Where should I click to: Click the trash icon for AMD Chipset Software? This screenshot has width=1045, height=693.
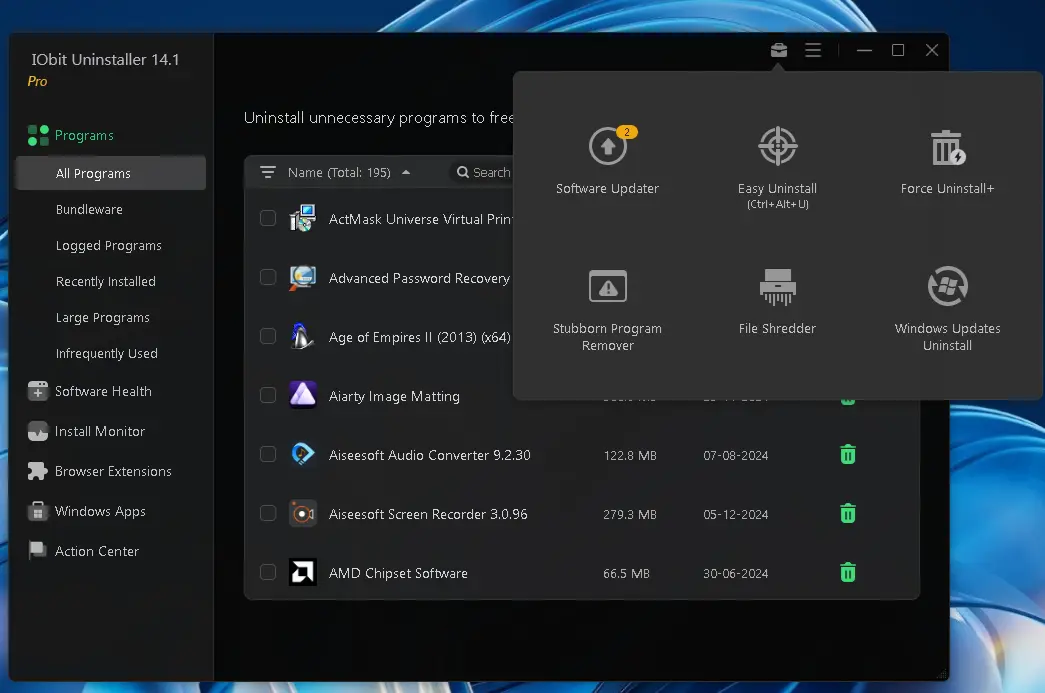(x=847, y=573)
